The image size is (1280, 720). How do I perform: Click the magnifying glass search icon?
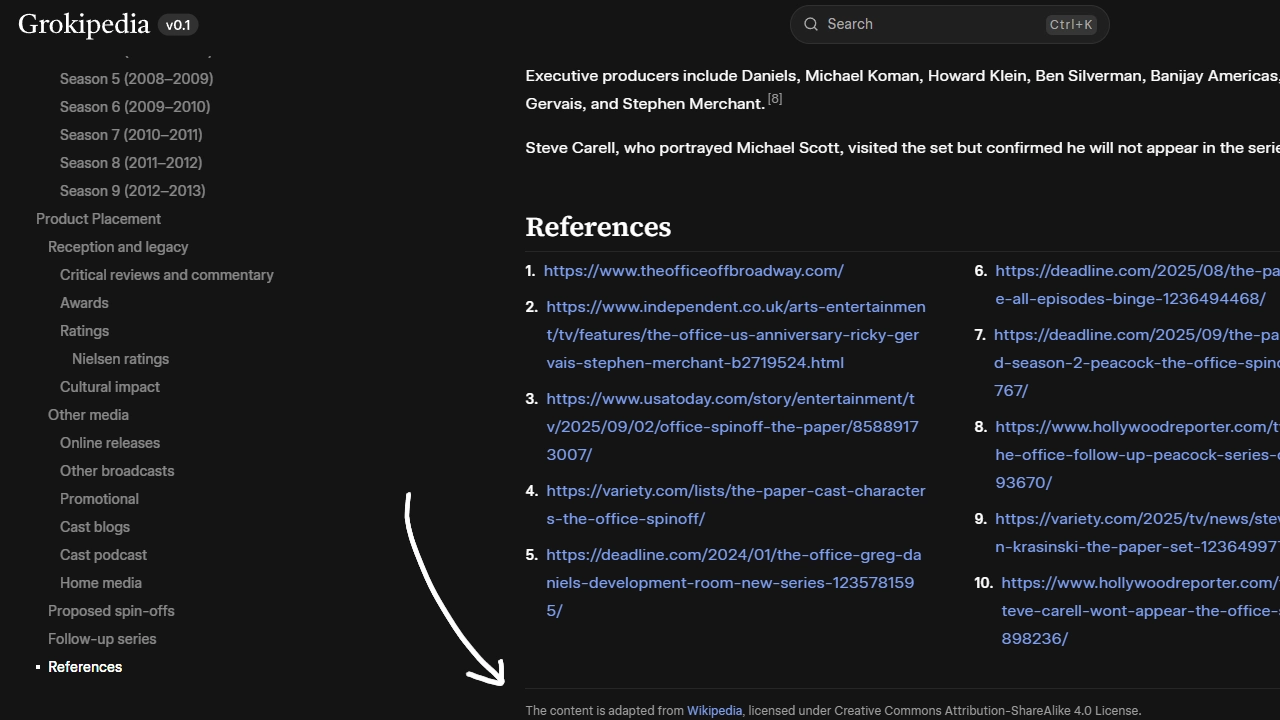pyautogui.click(x=811, y=25)
